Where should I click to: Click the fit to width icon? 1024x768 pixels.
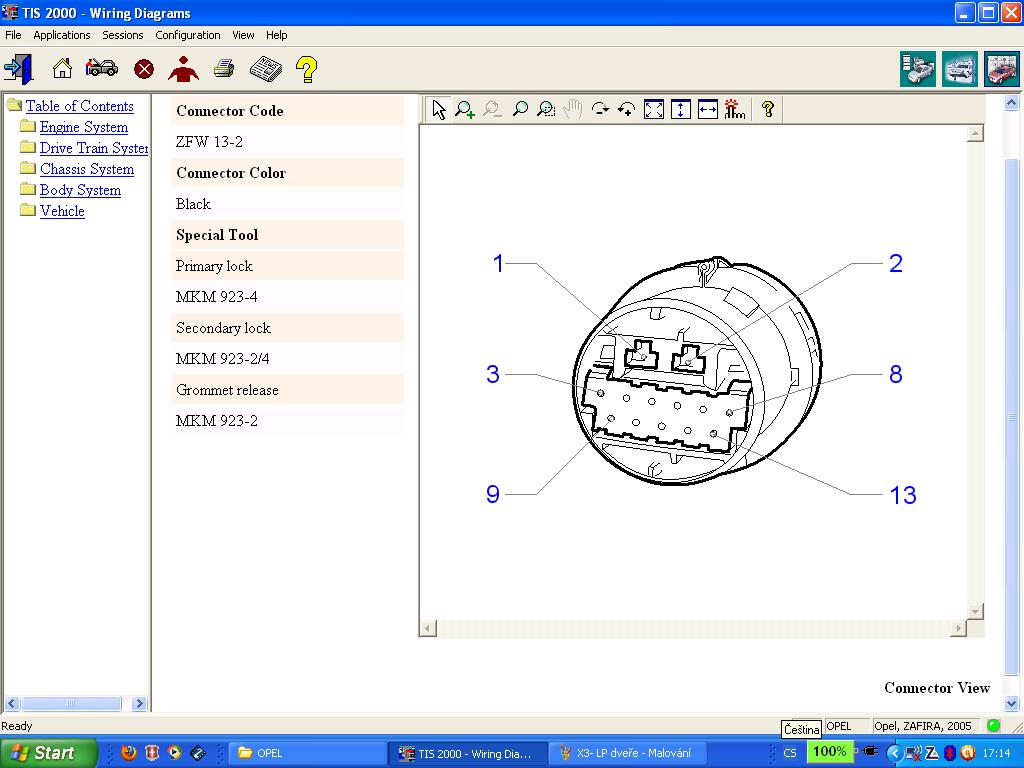point(708,110)
